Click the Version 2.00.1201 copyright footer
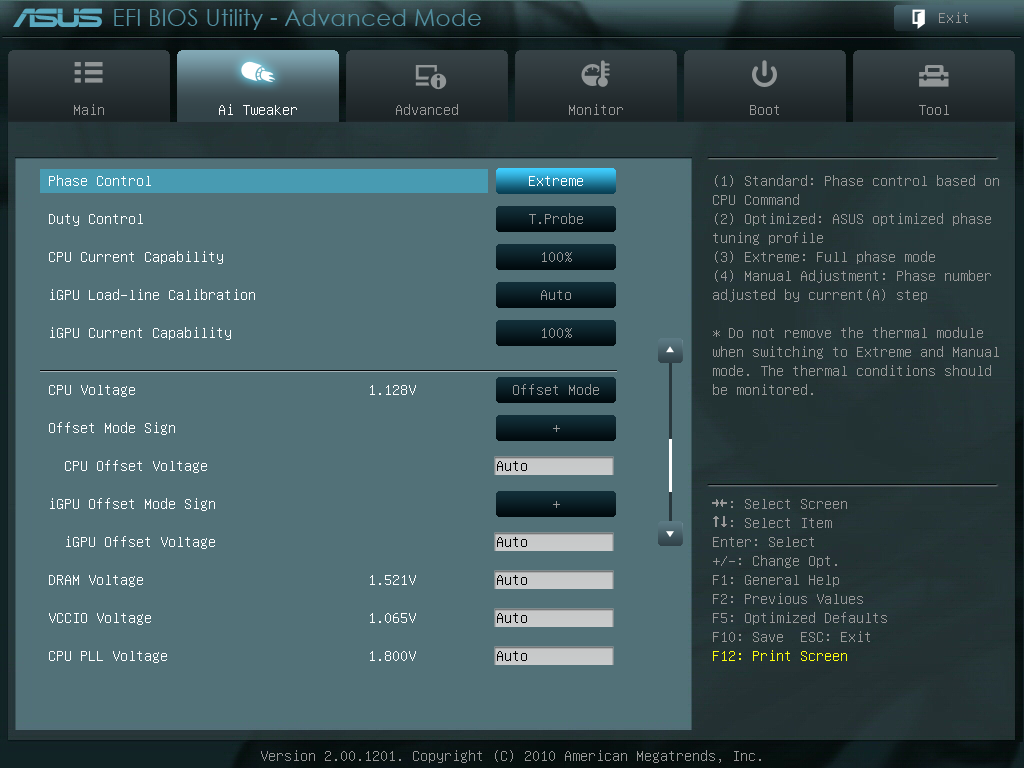This screenshot has height=768, width=1024. click(511, 756)
